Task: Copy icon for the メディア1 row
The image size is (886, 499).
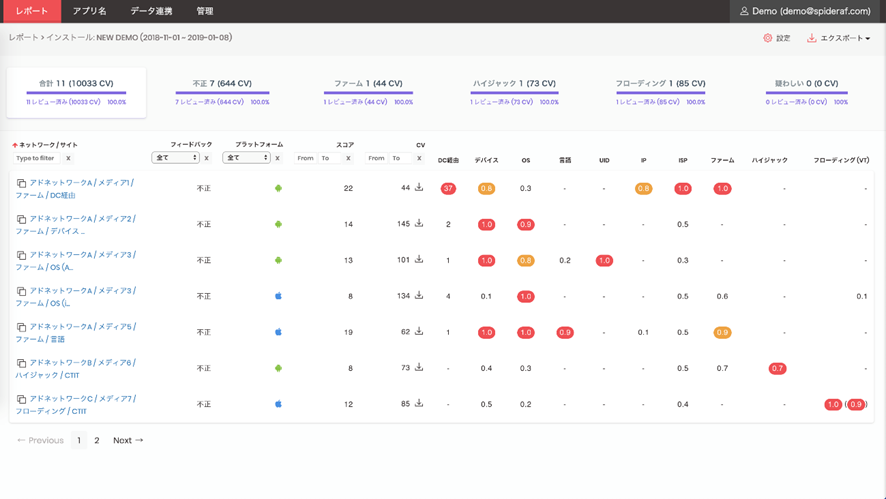Action: [21, 183]
